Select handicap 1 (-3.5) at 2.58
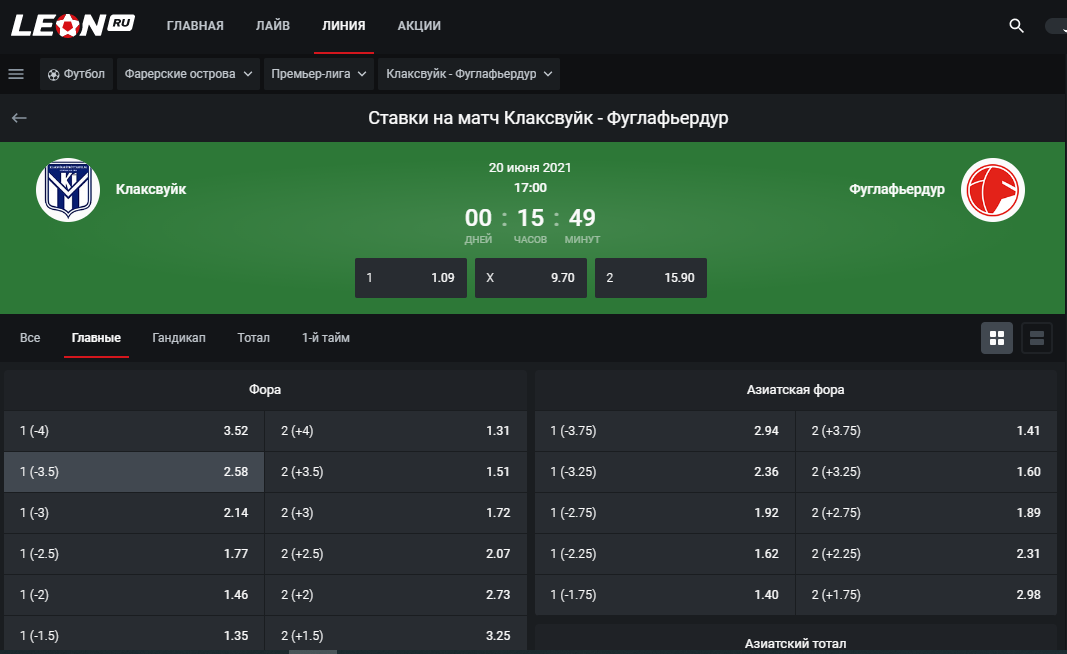 coord(134,472)
